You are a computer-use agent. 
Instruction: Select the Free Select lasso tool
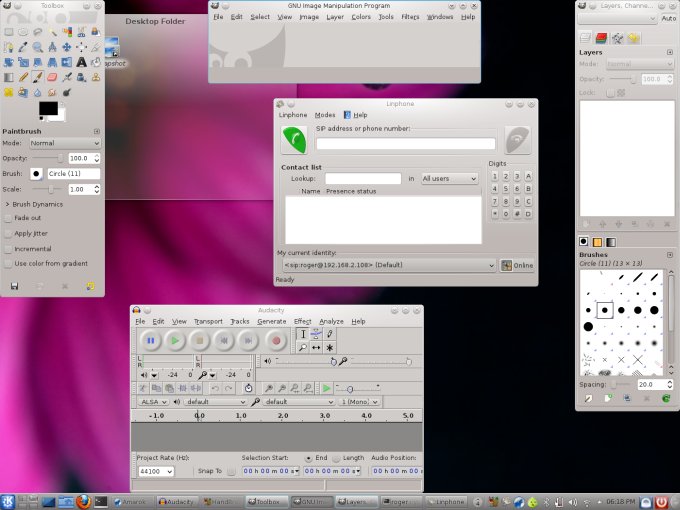click(38, 32)
